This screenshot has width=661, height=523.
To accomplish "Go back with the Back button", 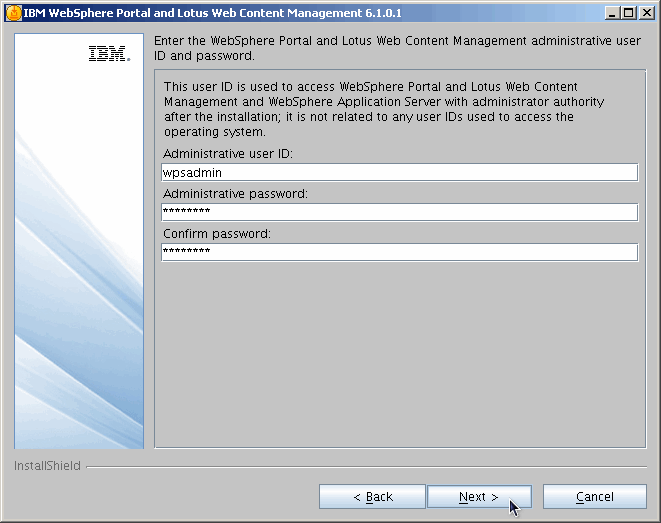I will coord(372,497).
